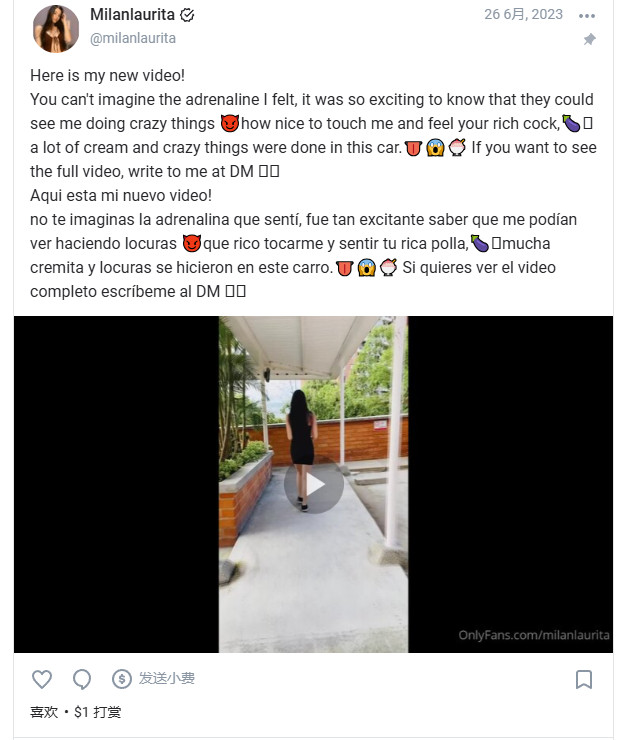
Task: Click the "Here is my new video!" text
Action: pyautogui.click(x=108, y=76)
